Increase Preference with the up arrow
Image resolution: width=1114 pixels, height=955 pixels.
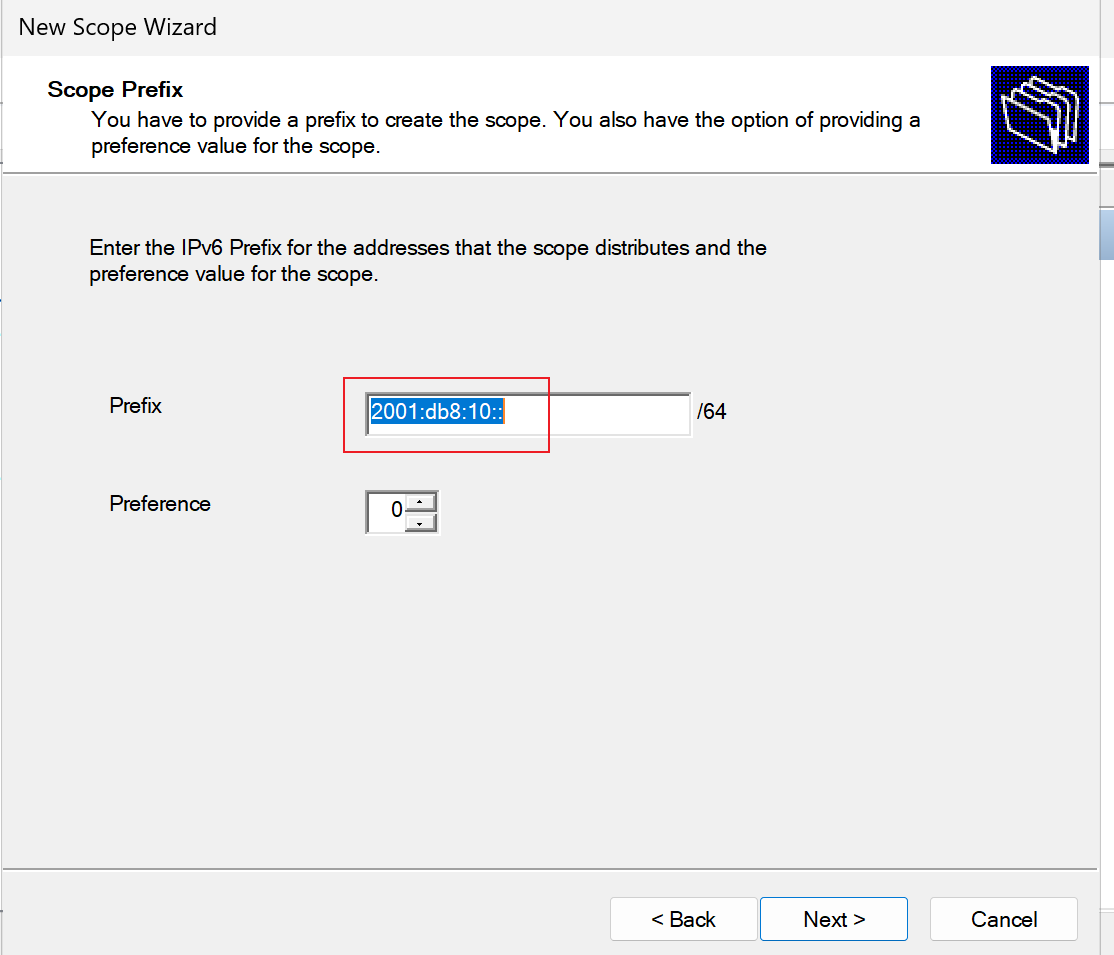coord(420,502)
